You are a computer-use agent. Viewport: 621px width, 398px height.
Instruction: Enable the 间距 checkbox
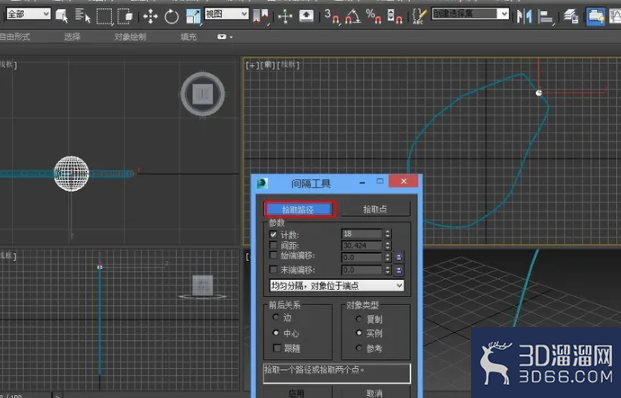click(273, 246)
